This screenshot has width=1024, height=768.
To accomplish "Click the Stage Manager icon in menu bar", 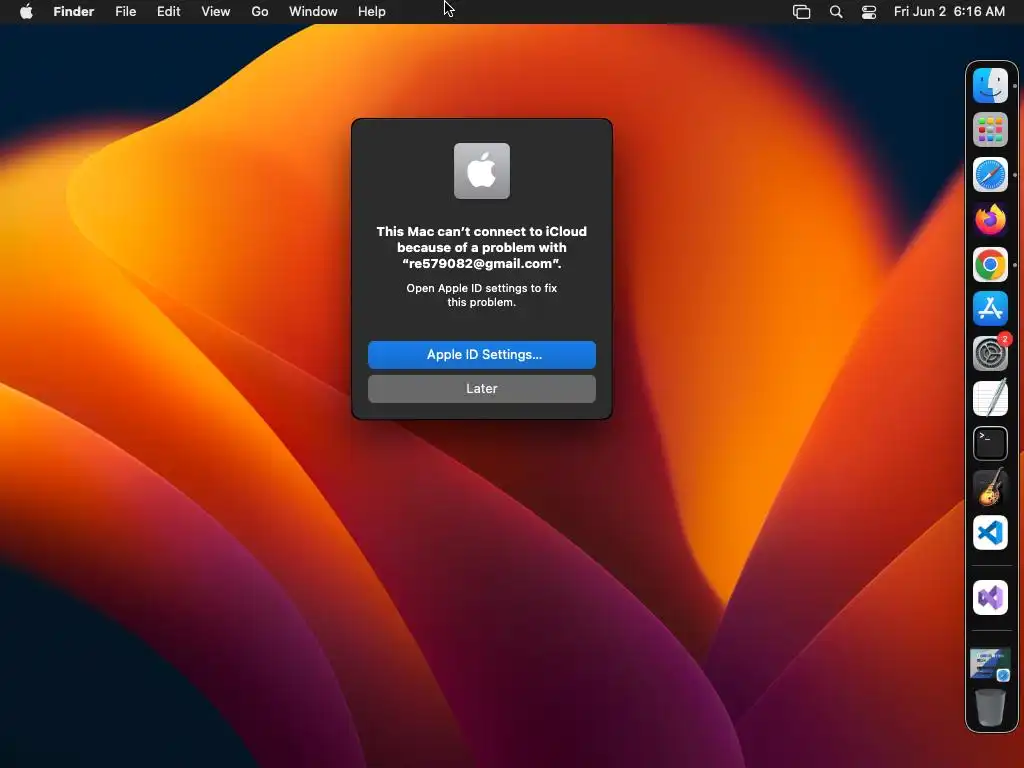I will 801,12.
